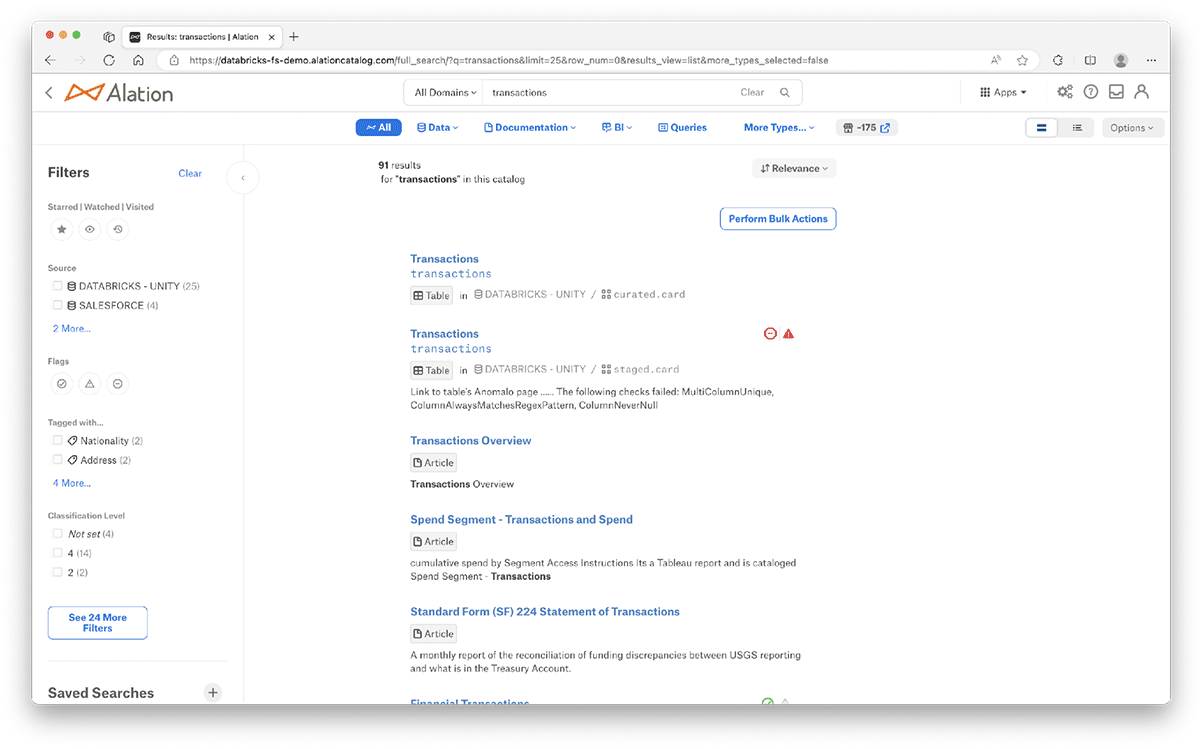1200x749 pixels.
Task: Click the Perform Bulk Actions button
Action: 777,219
